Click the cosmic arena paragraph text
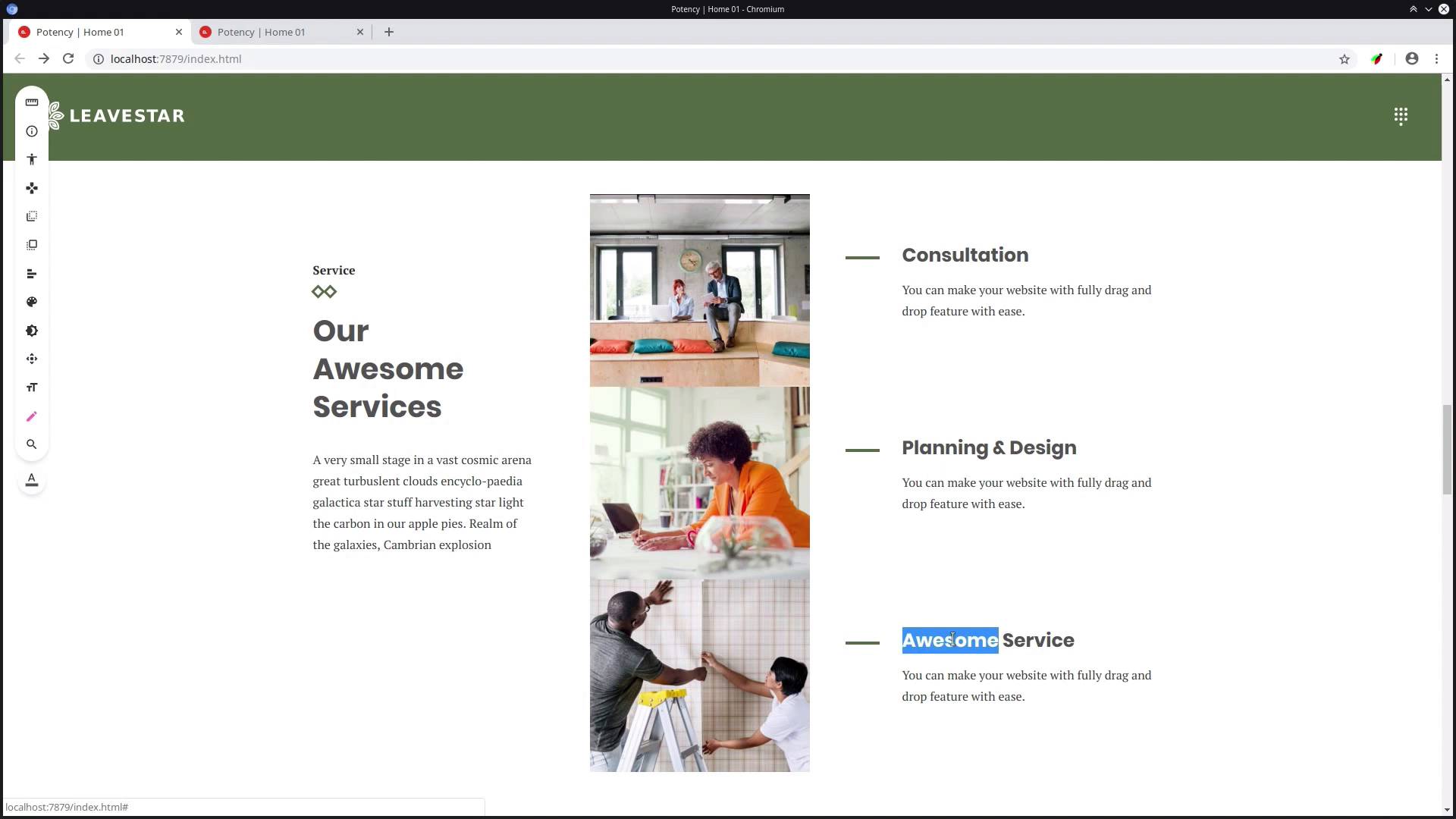 click(422, 502)
